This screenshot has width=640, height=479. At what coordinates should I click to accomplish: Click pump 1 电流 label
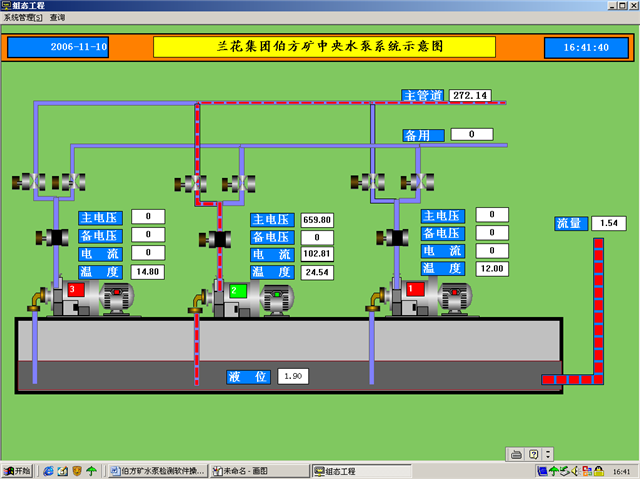pyautogui.click(x=442, y=251)
